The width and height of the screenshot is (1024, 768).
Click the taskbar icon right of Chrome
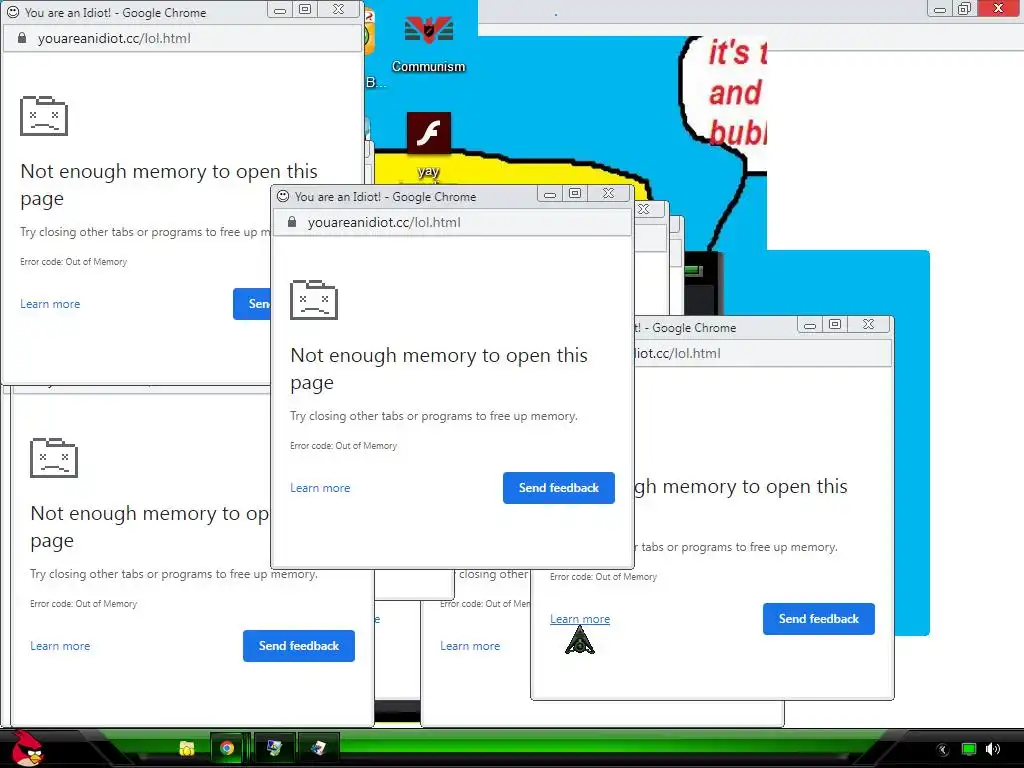[274, 748]
